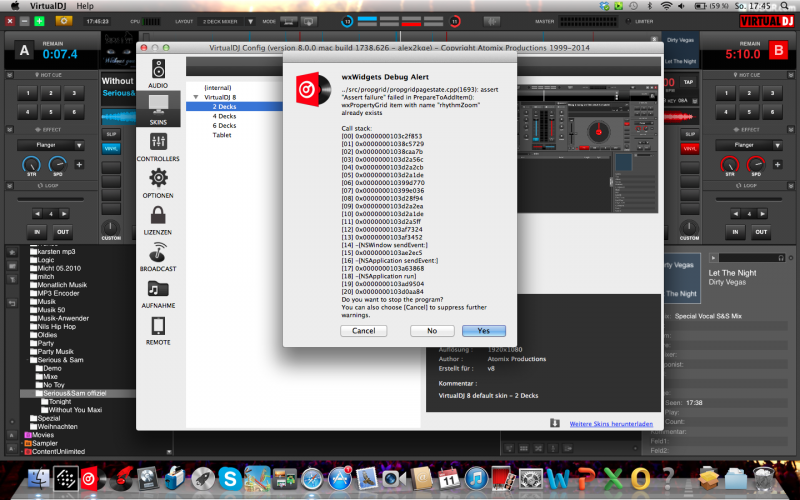Open OPTIONEN gear settings
The image size is (800, 500).
click(x=158, y=184)
